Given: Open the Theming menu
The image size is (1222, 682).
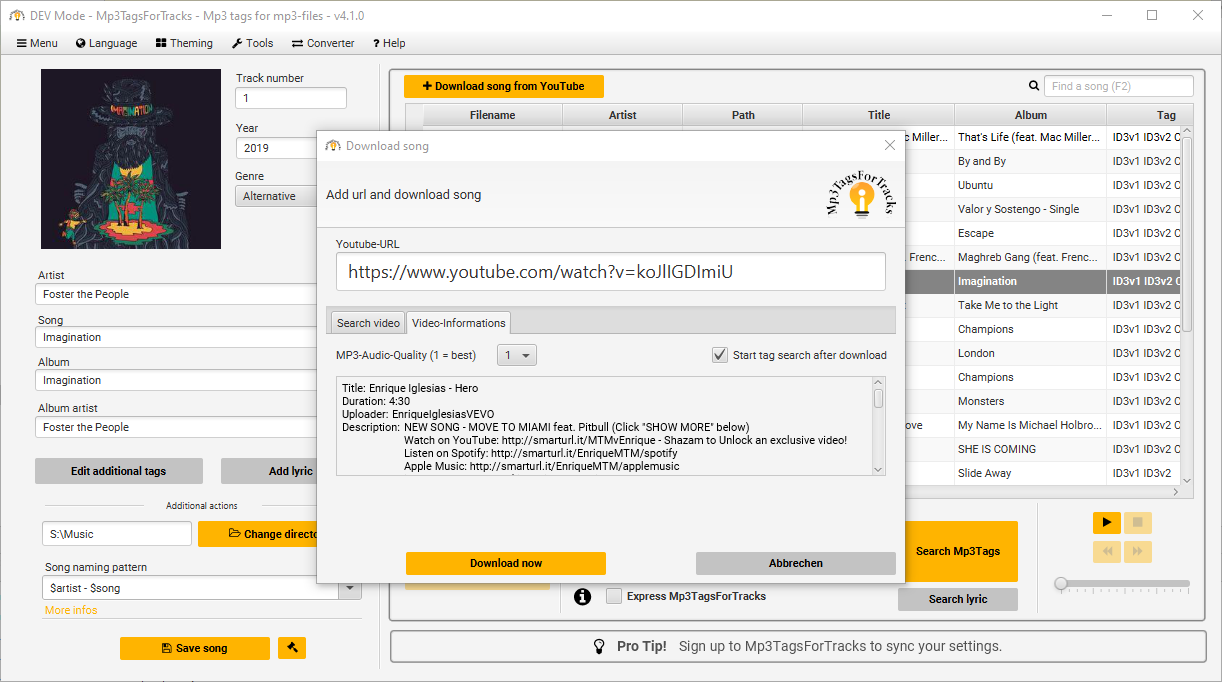Looking at the screenshot, I should [184, 43].
